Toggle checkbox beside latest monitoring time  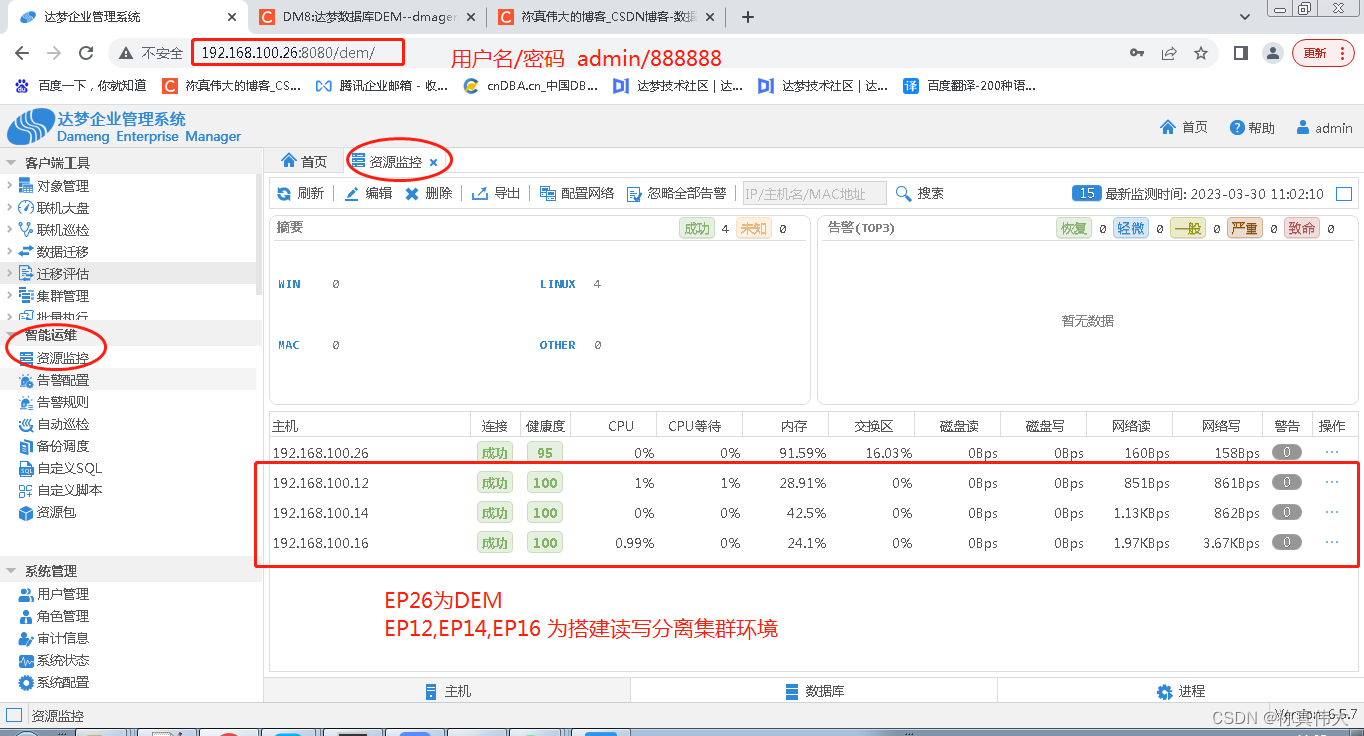(x=1344, y=194)
